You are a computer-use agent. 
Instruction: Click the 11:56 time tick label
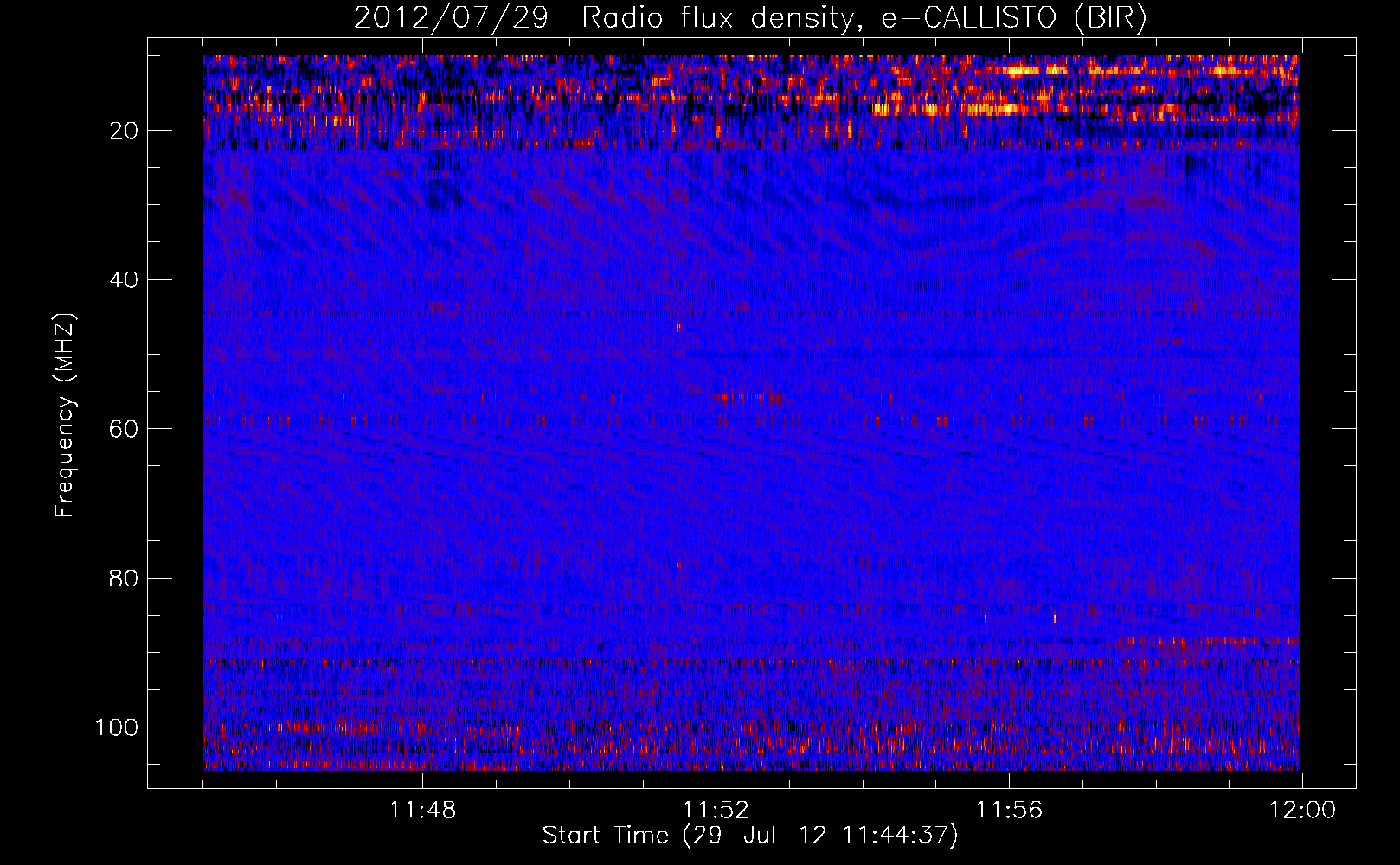[x=1009, y=811]
